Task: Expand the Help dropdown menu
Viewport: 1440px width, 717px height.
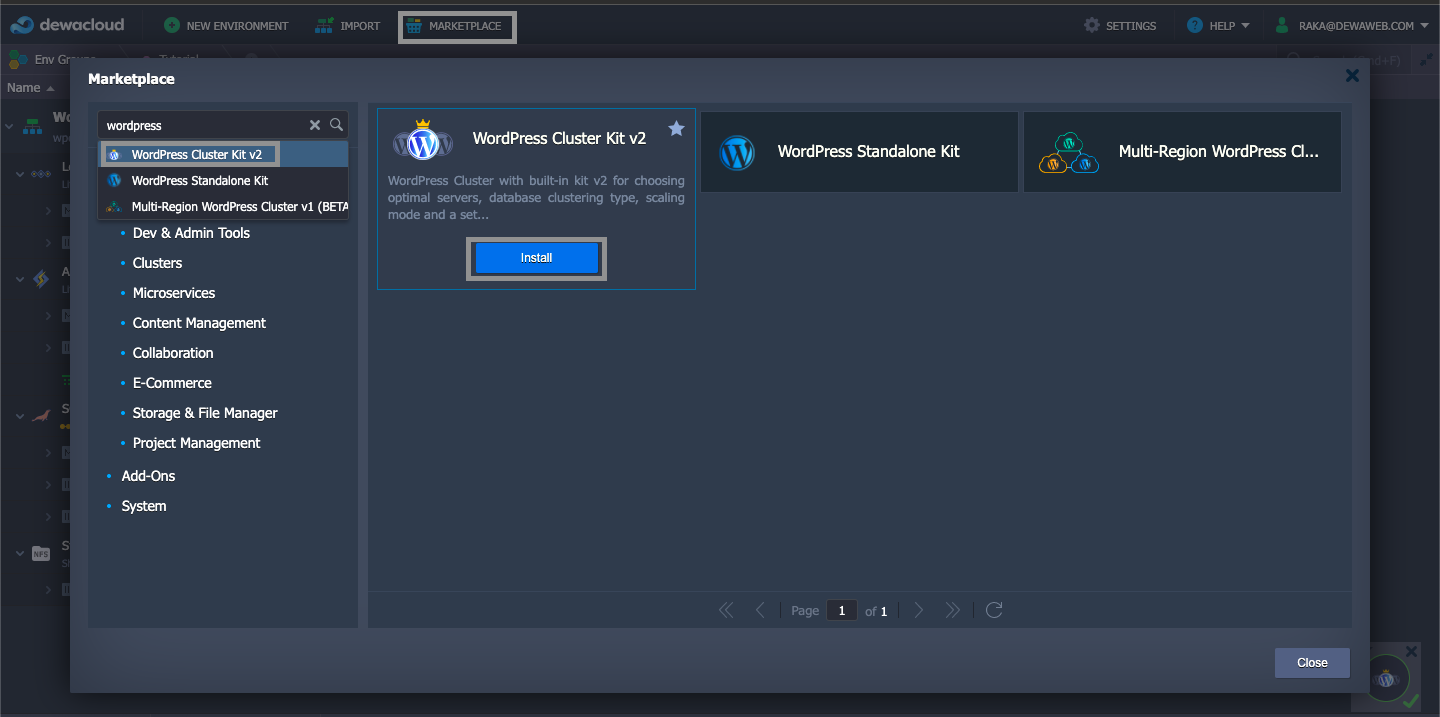Action: [x=1218, y=26]
